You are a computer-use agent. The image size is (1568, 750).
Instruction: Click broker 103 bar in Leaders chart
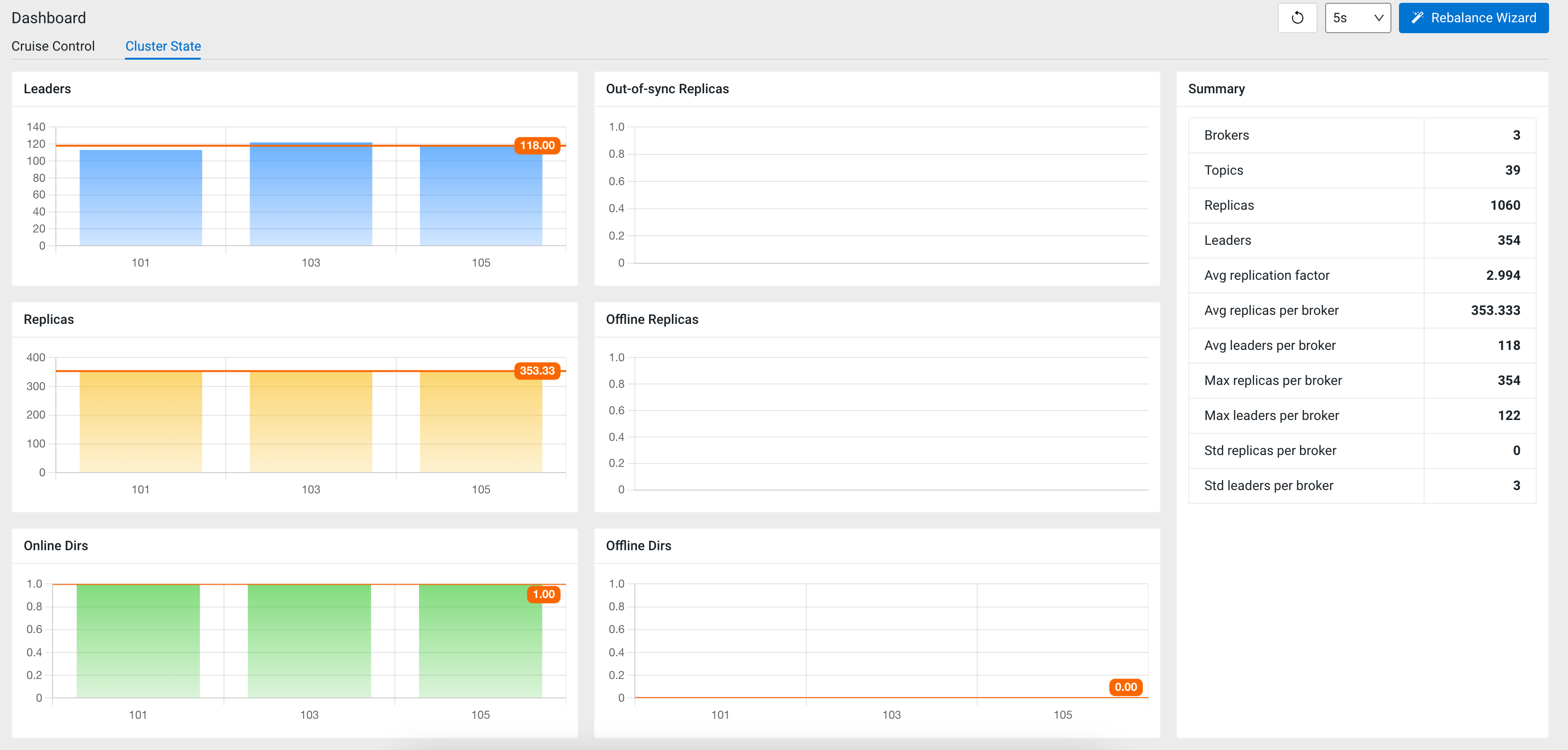point(311,195)
